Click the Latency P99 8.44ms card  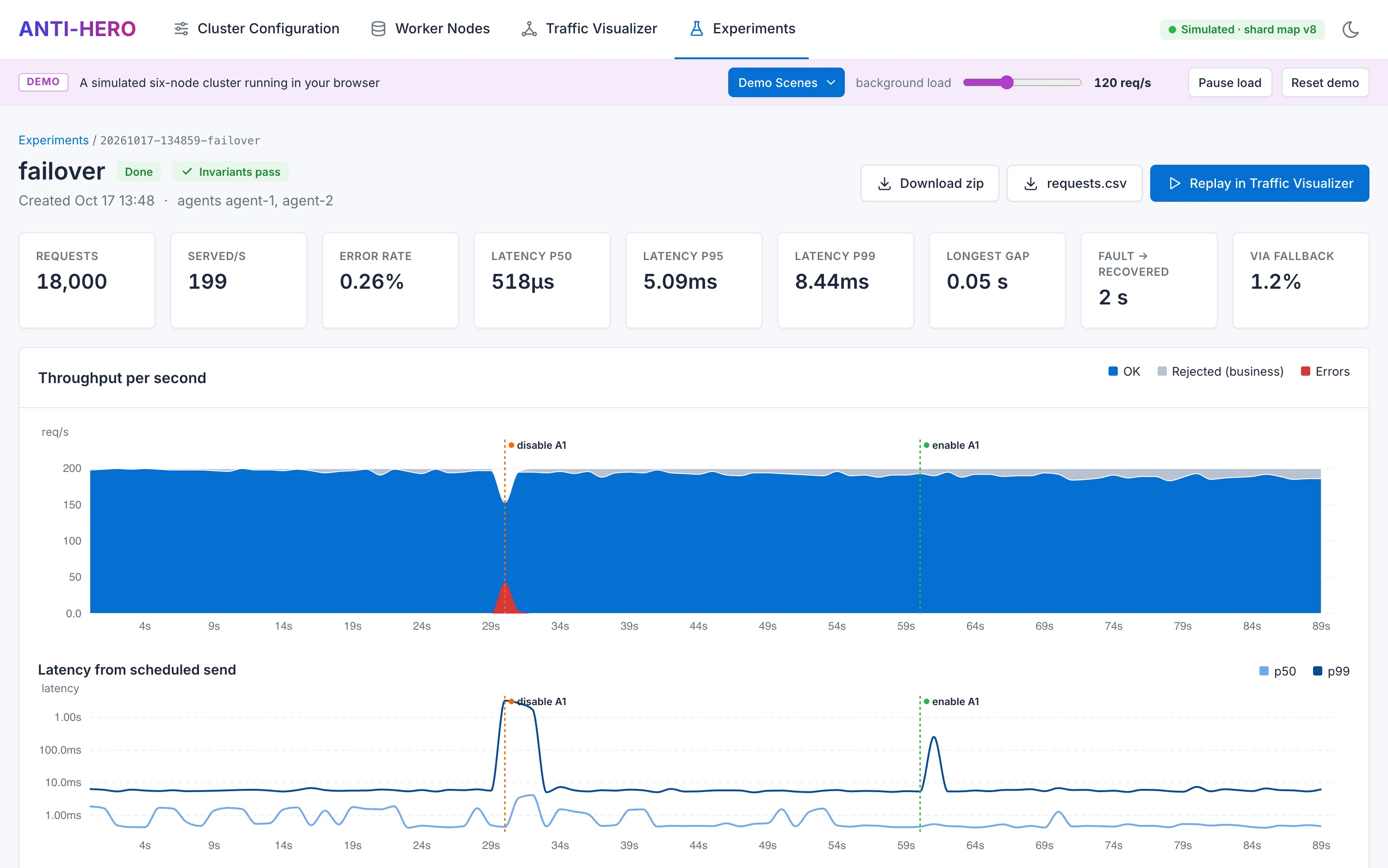pyautogui.click(x=846, y=280)
